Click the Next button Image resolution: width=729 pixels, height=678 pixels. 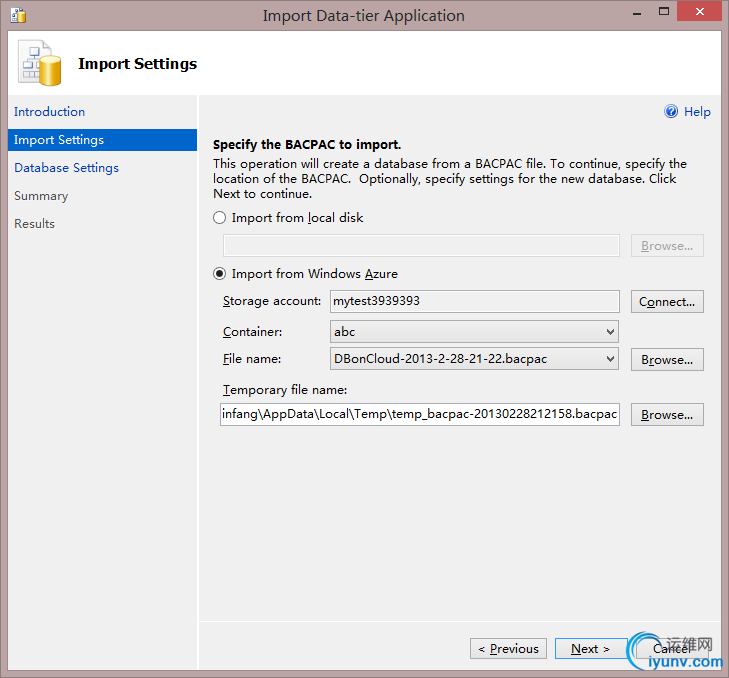(x=590, y=649)
